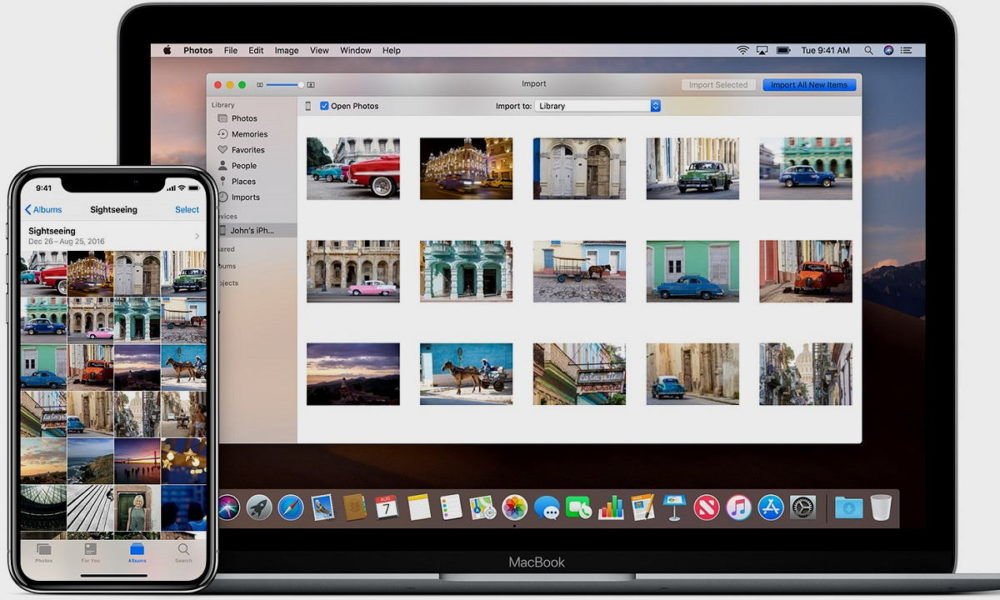Open Calendar icon in dock
1000x600 pixels.
click(386, 508)
